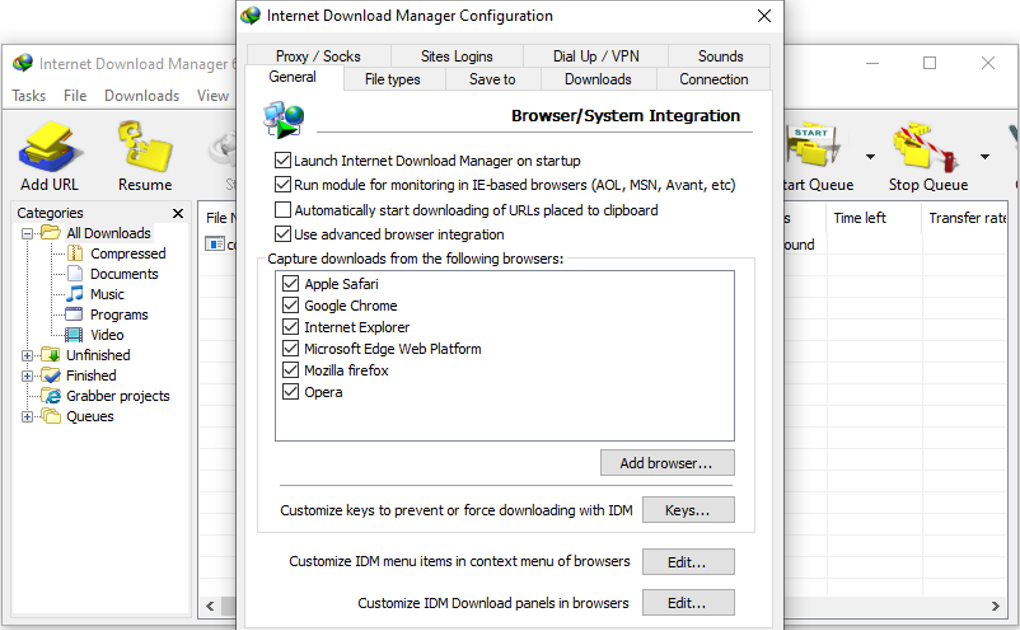
Task: Select the Grabber projects tree item
Action: point(118,396)
